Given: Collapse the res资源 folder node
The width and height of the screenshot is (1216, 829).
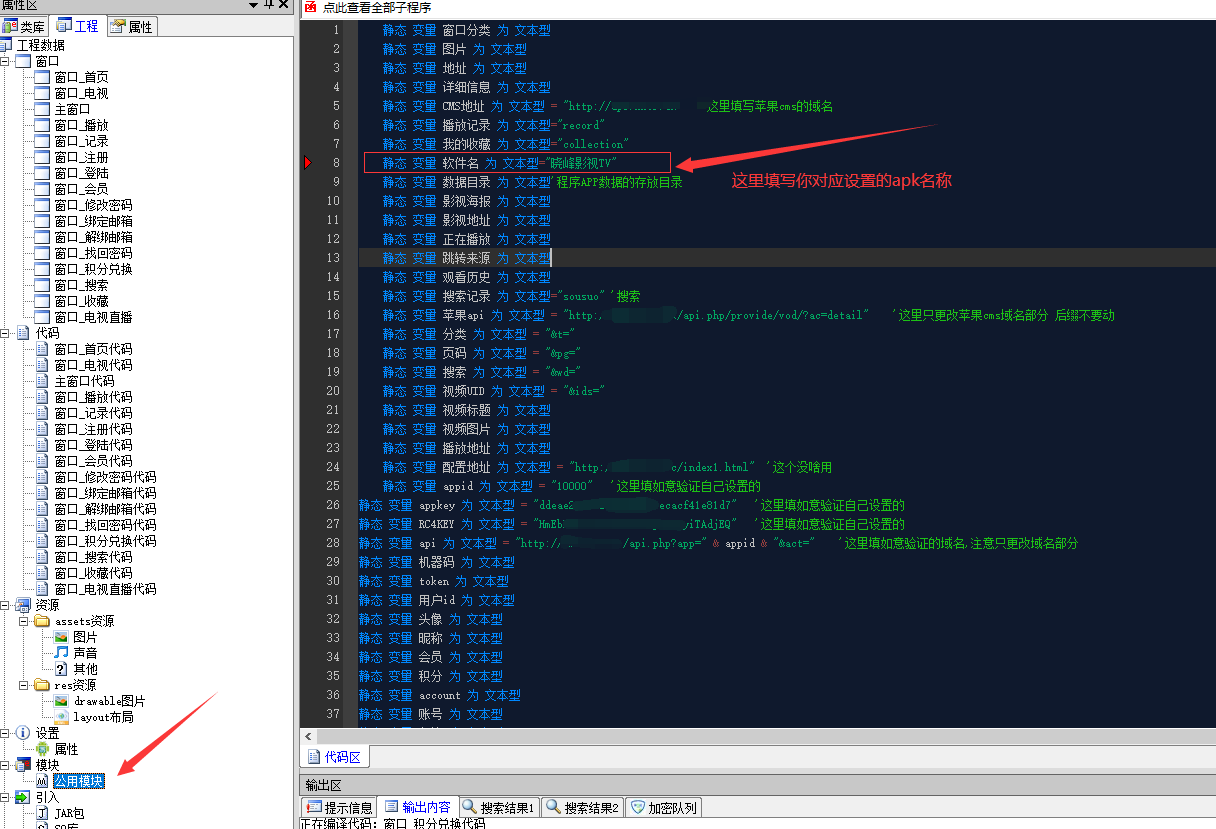Looking at the screenshot, I should click(x=24, y=685).
